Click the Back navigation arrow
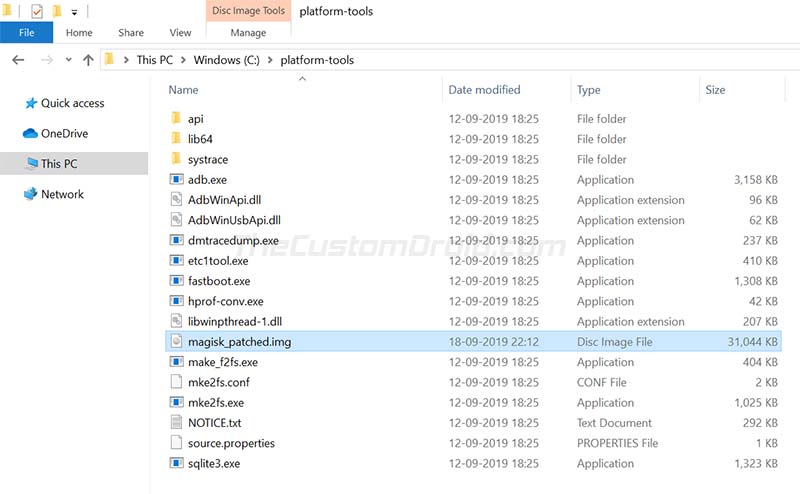 (x=18, y=60)
